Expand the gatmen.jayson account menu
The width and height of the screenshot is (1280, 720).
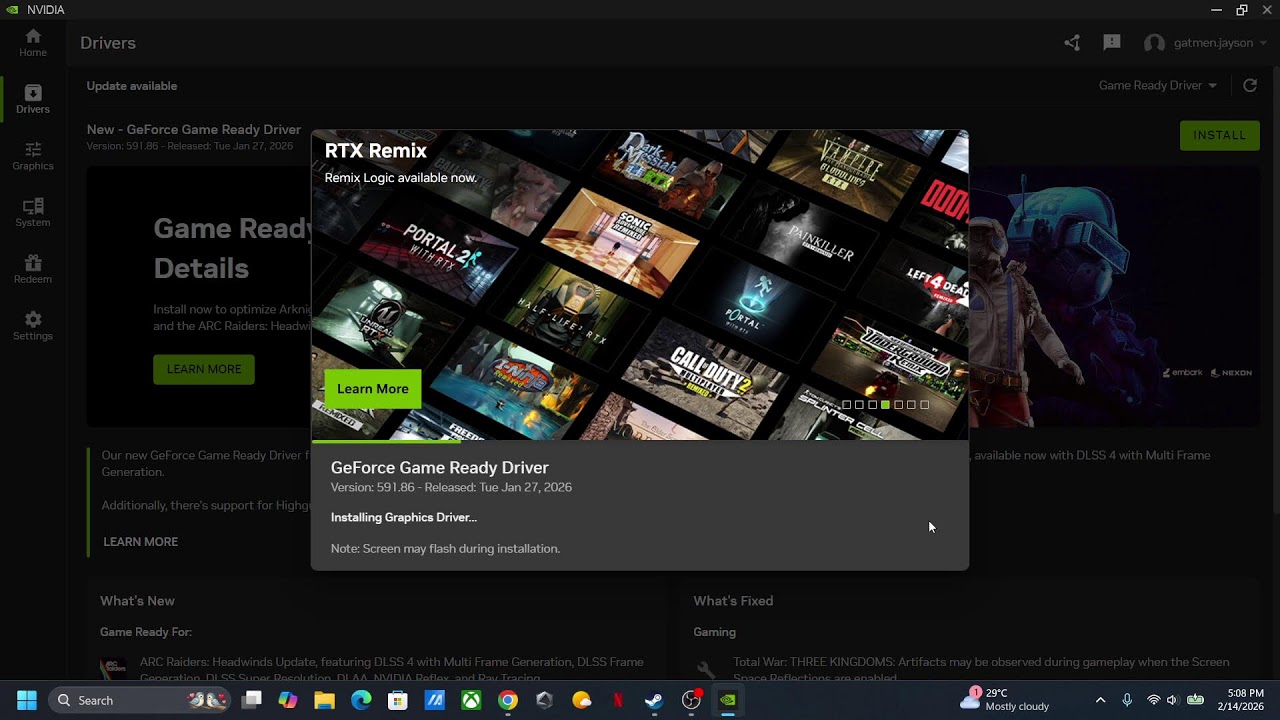pos(1220,43)
